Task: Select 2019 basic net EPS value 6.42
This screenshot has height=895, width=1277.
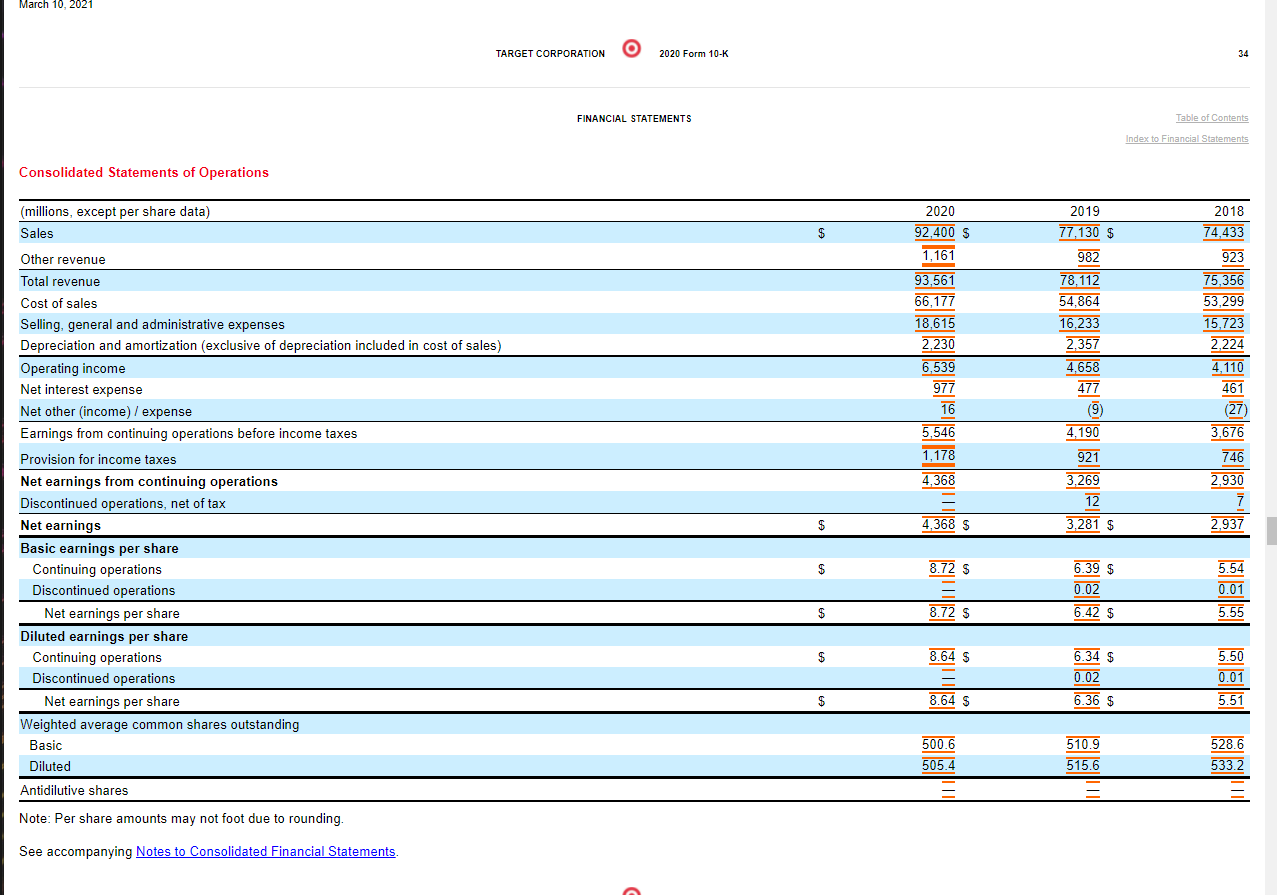Action: (1087, 612)
